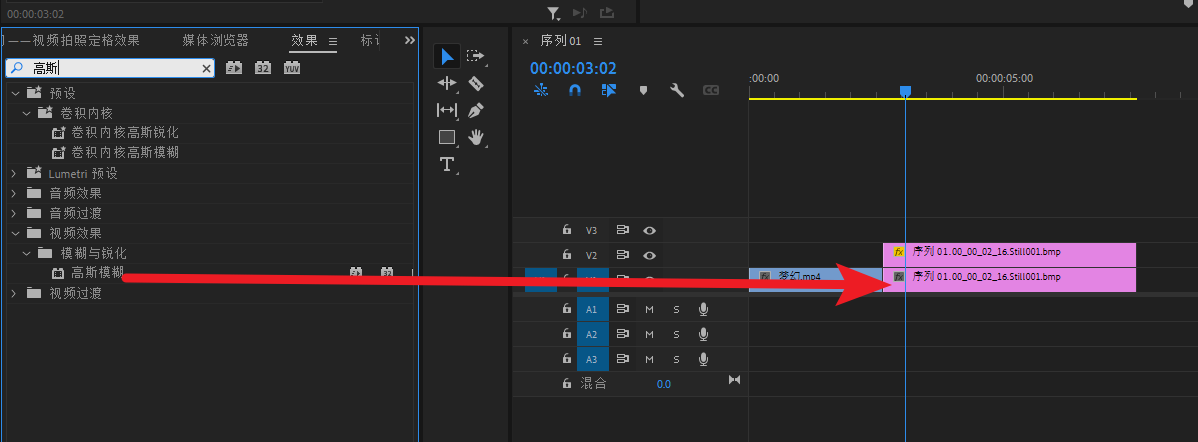This screenshot has height=442, width=1198.
Task: Select the Pen tool
Action: 476,110
